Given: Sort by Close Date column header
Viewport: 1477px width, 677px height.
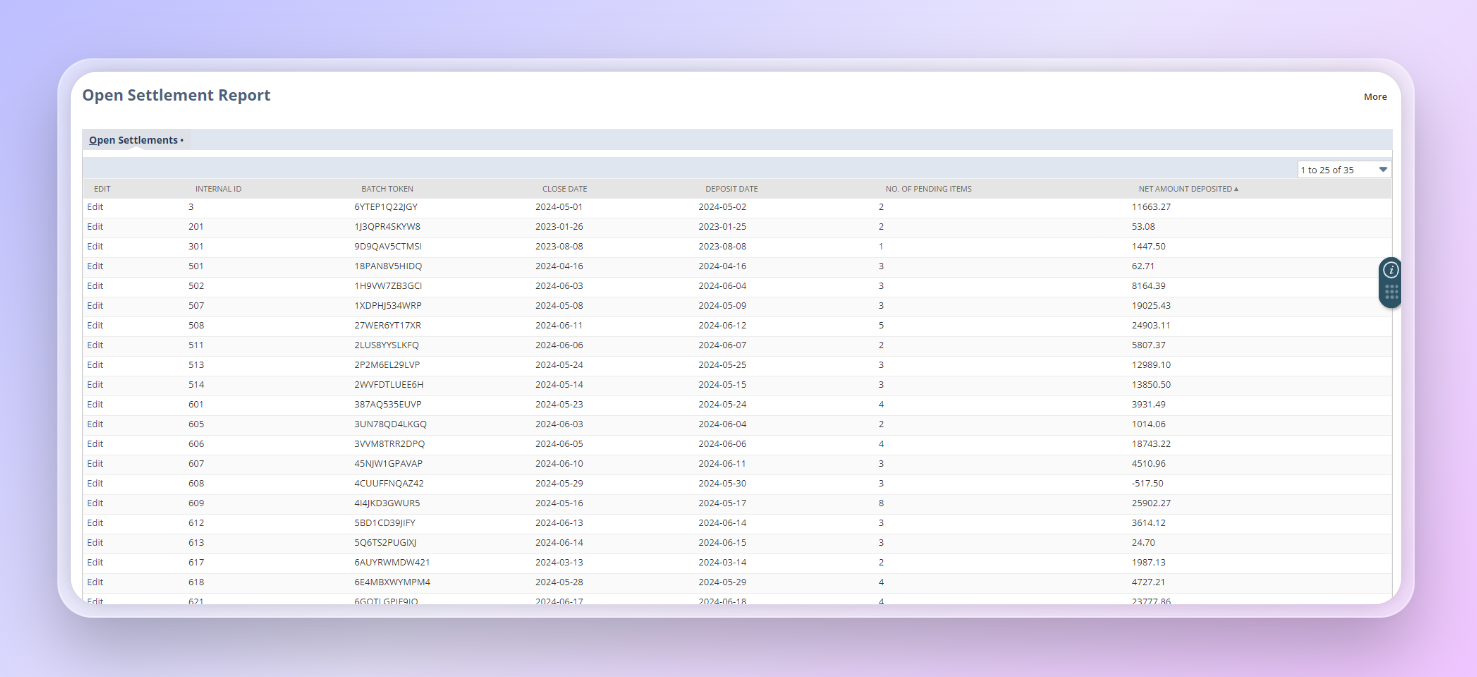Looking at the screenshot, I should point(565,189).
